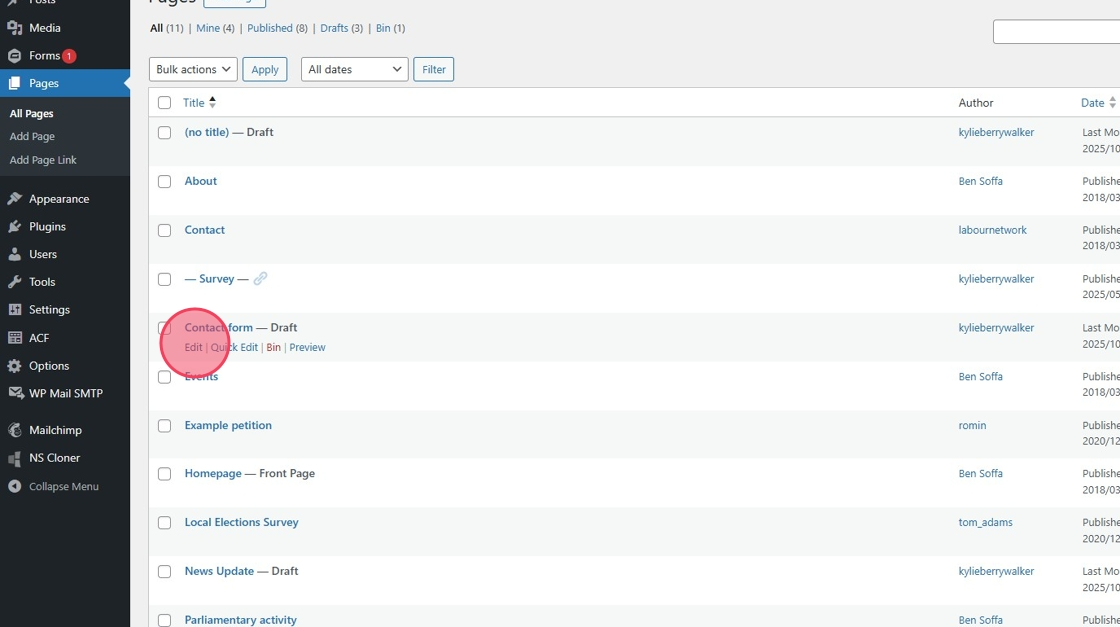Viewport: 1120px width, 627px height.
Task: Open Add Page Link submenu item
Action: (43, 160)
